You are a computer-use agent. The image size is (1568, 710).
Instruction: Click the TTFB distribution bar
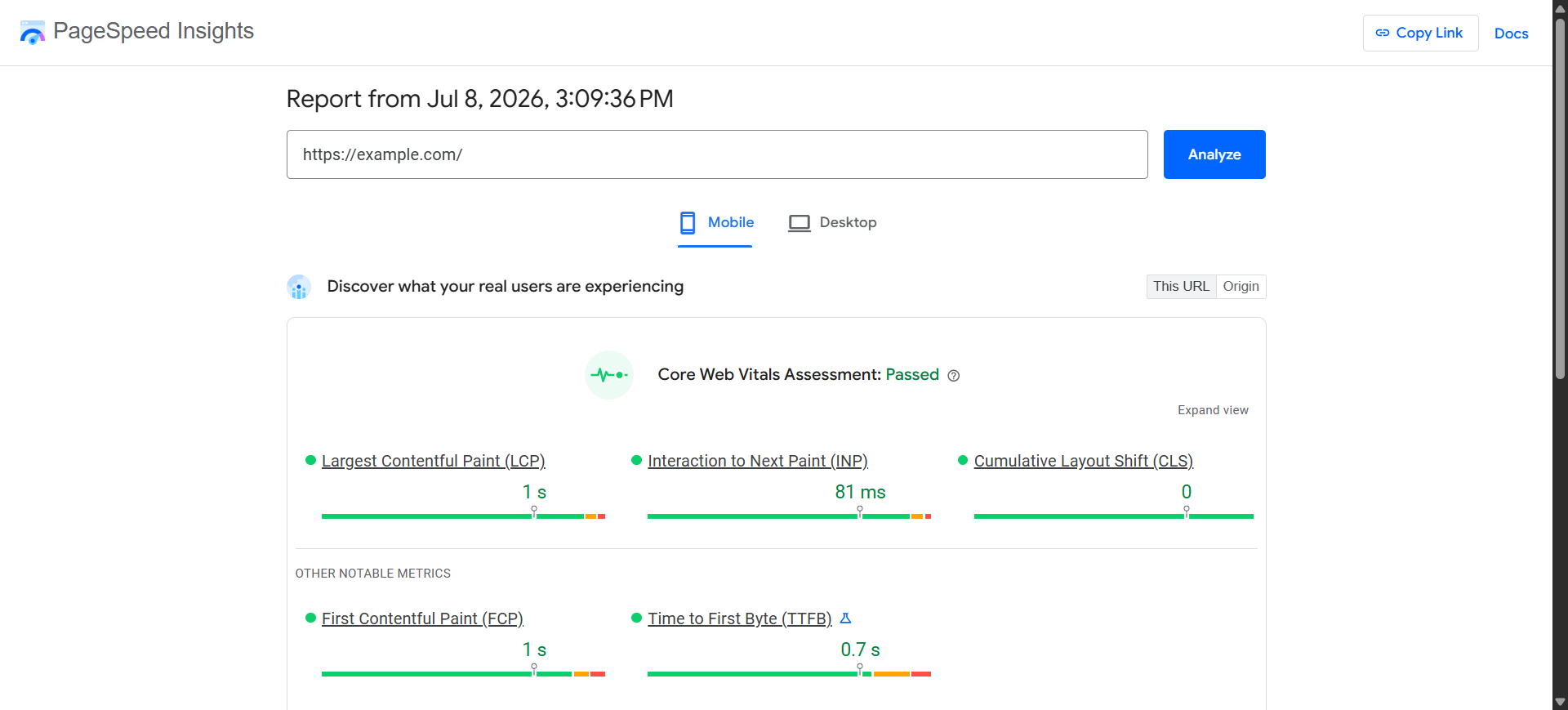click(789, 674)
